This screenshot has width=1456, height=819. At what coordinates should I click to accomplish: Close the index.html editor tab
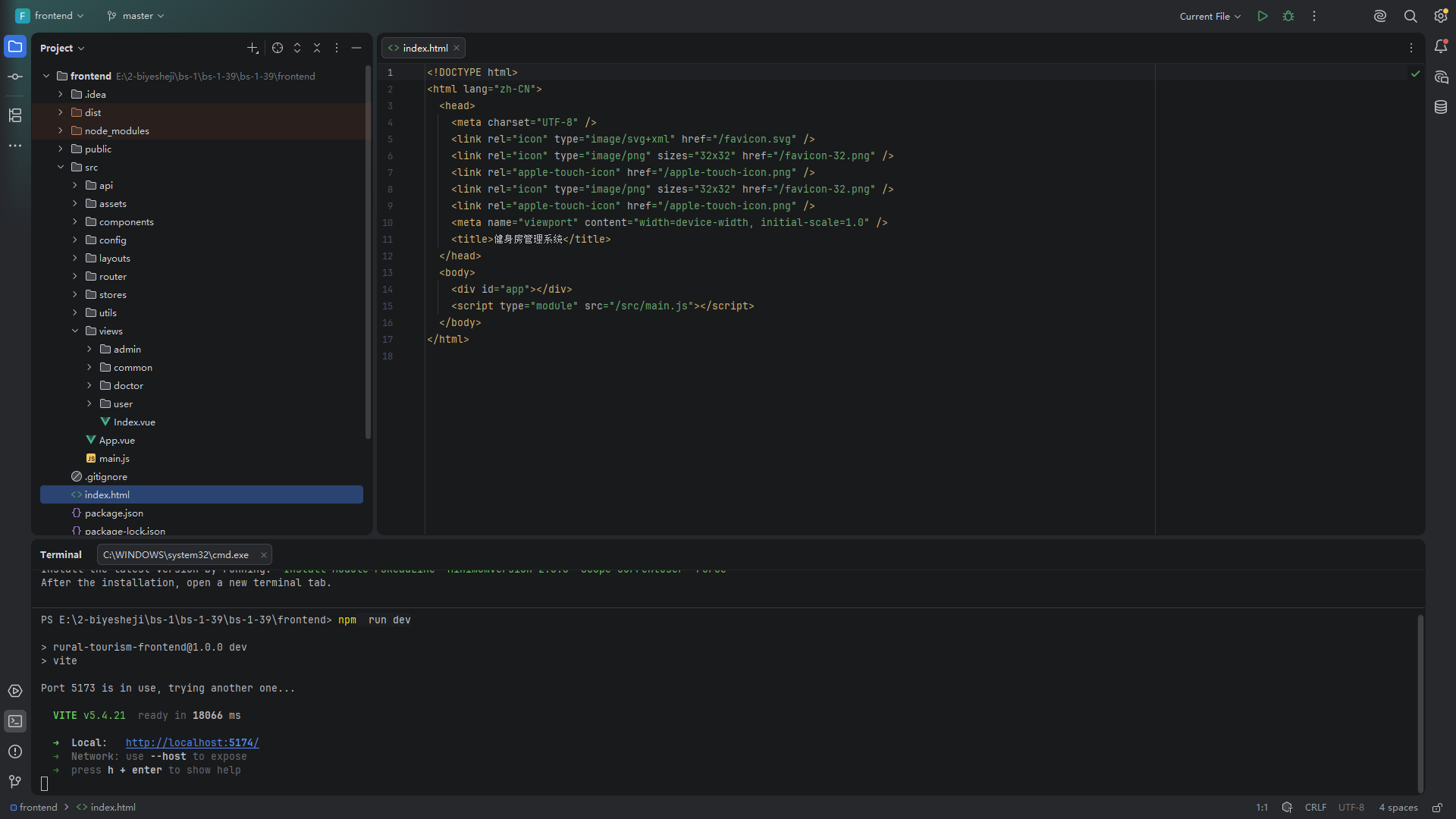457,48
